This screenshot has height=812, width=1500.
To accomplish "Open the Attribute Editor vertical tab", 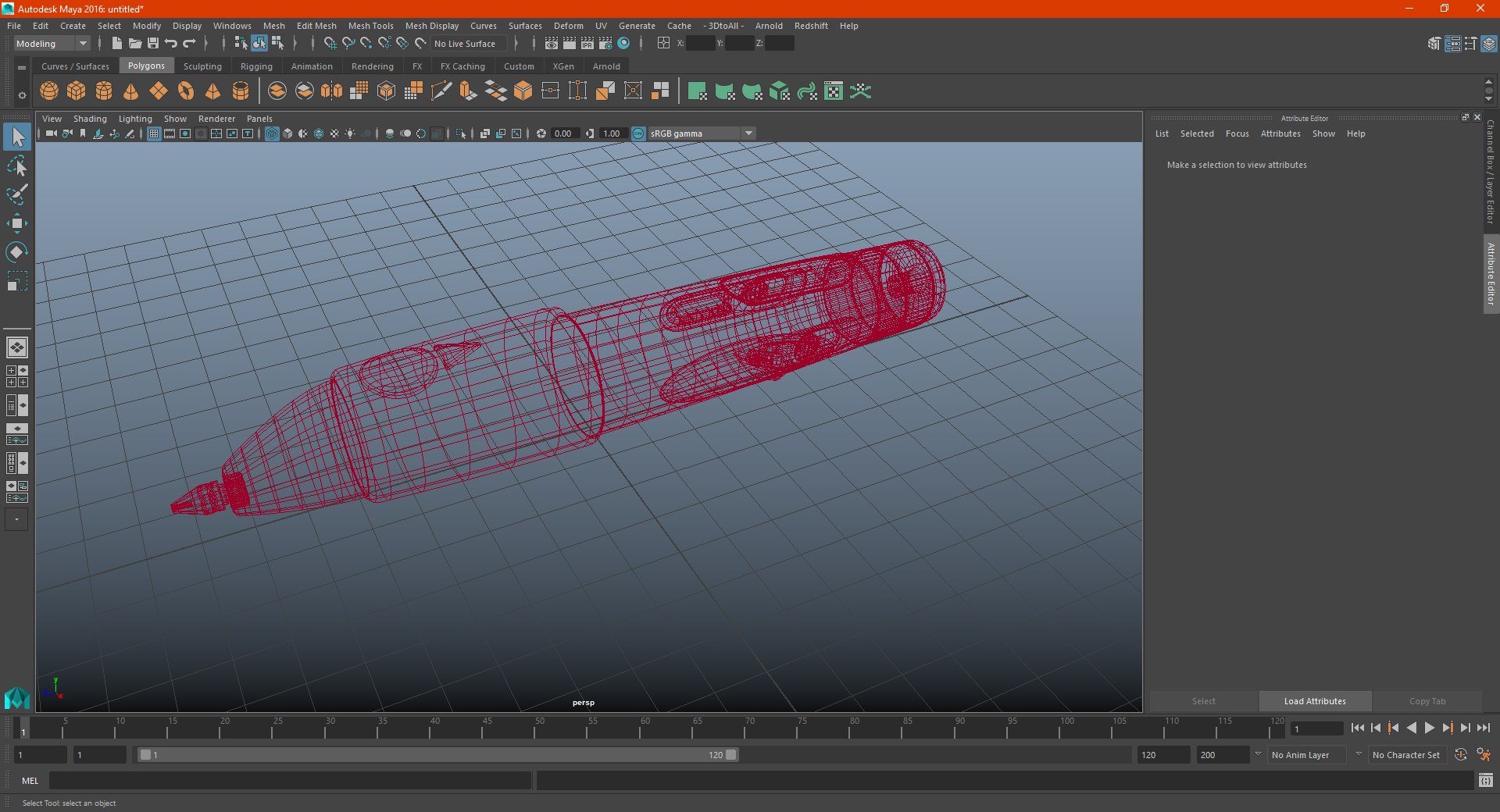I will (1491, 274).
